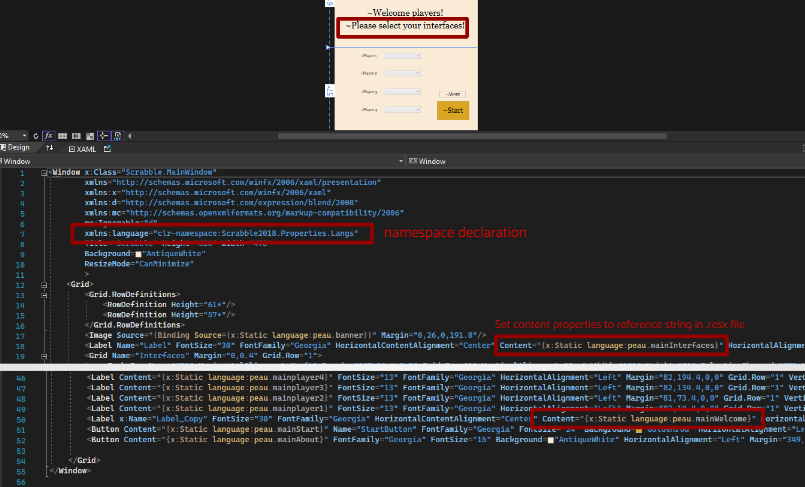Click the About button in designer preview
Screen dimensions: 805x487
pos(452,92)
